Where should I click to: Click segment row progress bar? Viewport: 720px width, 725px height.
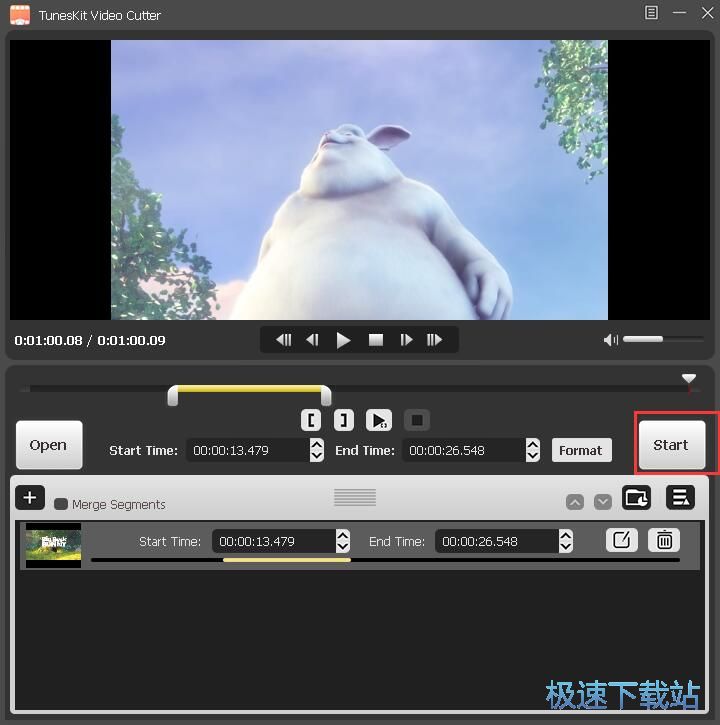385,560
